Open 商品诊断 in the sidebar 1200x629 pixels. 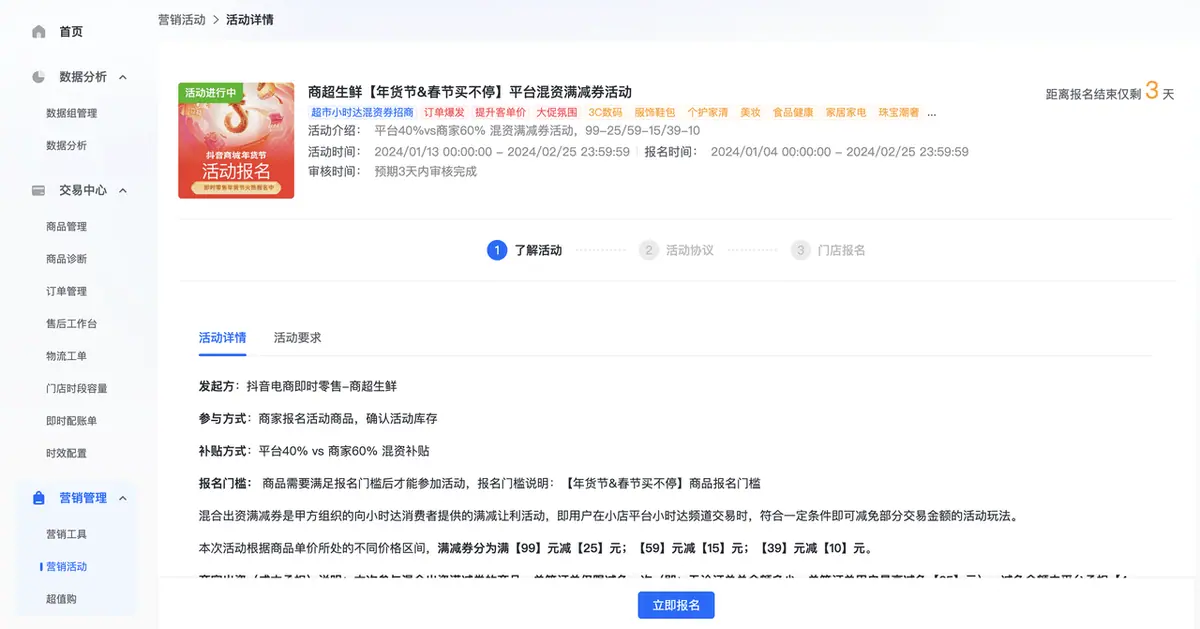click(x=66, y=259)
